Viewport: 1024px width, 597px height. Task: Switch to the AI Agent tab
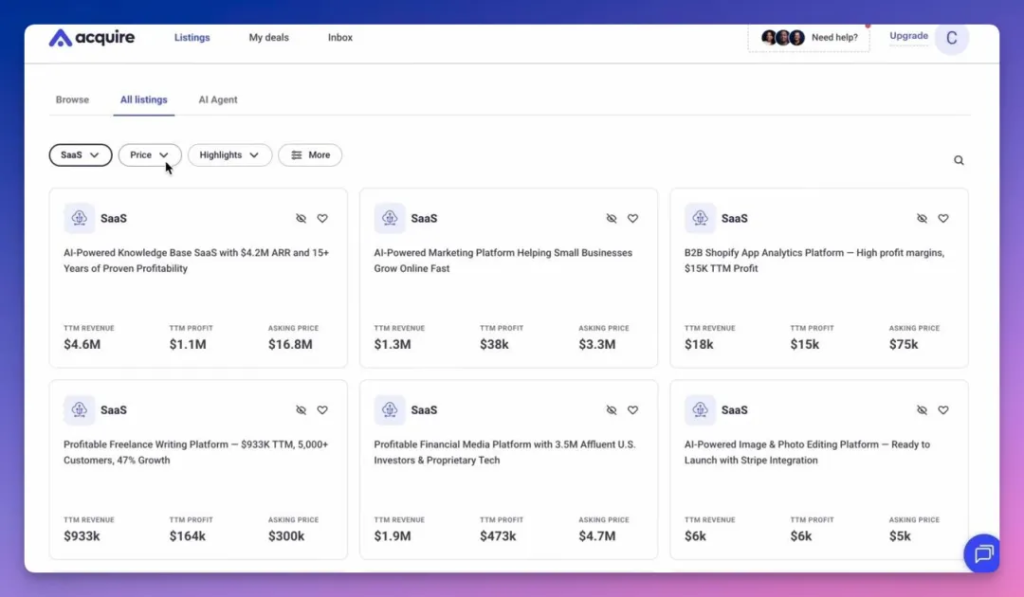[218, 100]
